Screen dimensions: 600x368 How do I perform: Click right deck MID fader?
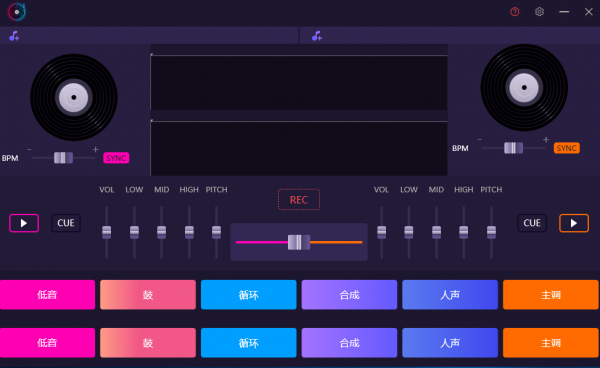pos(436,232)
